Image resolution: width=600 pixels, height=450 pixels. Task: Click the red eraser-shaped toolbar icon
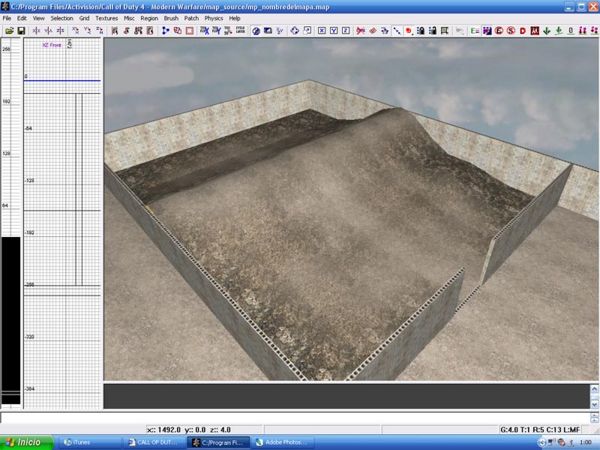(373, 31)
